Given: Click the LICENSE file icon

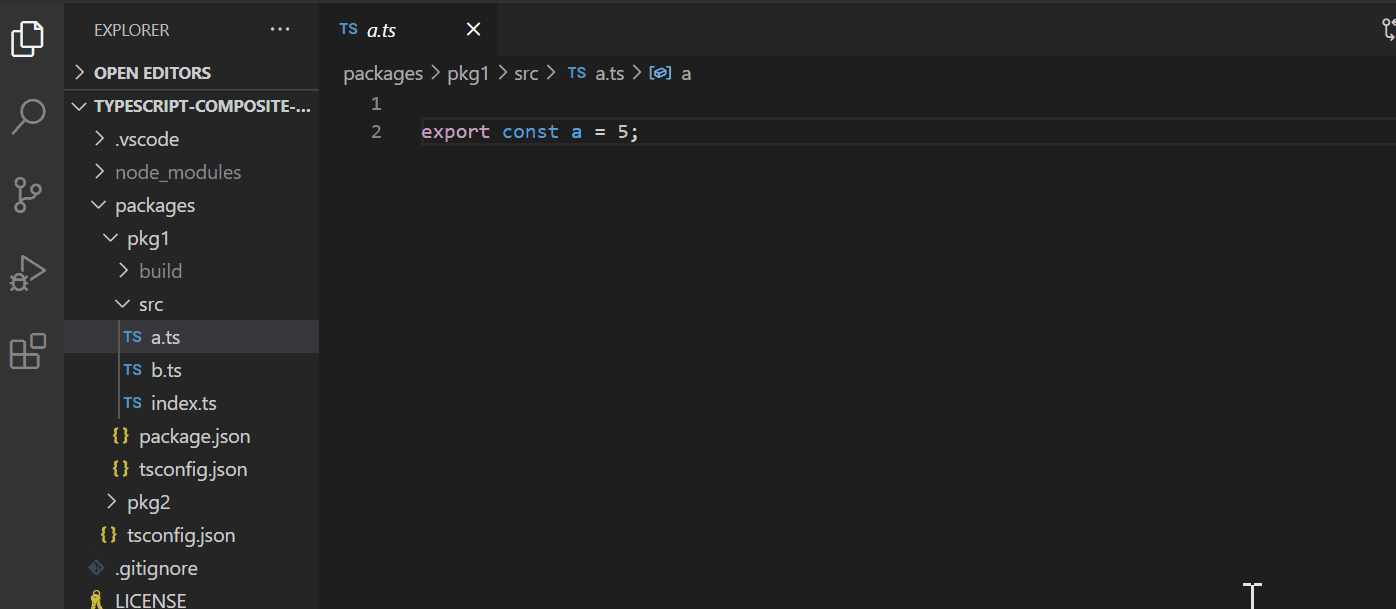Looking at the screenshot, I should [x=96, y=599].
